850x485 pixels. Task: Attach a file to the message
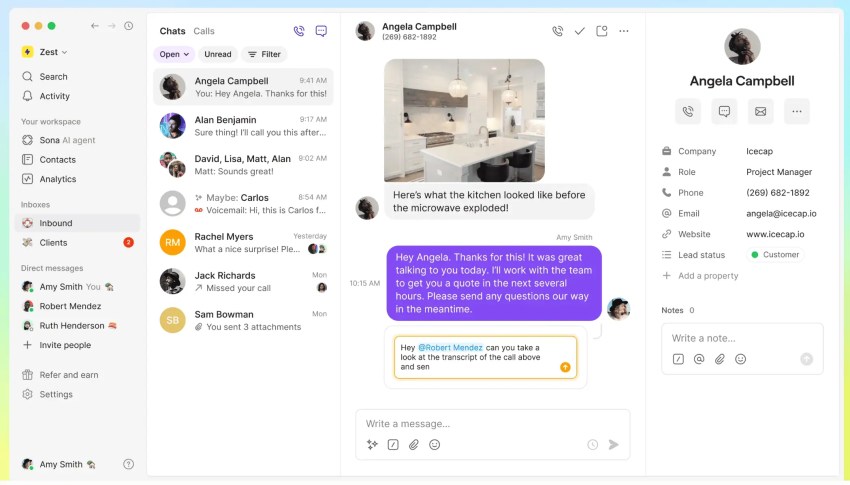click(x=414, y=445)
